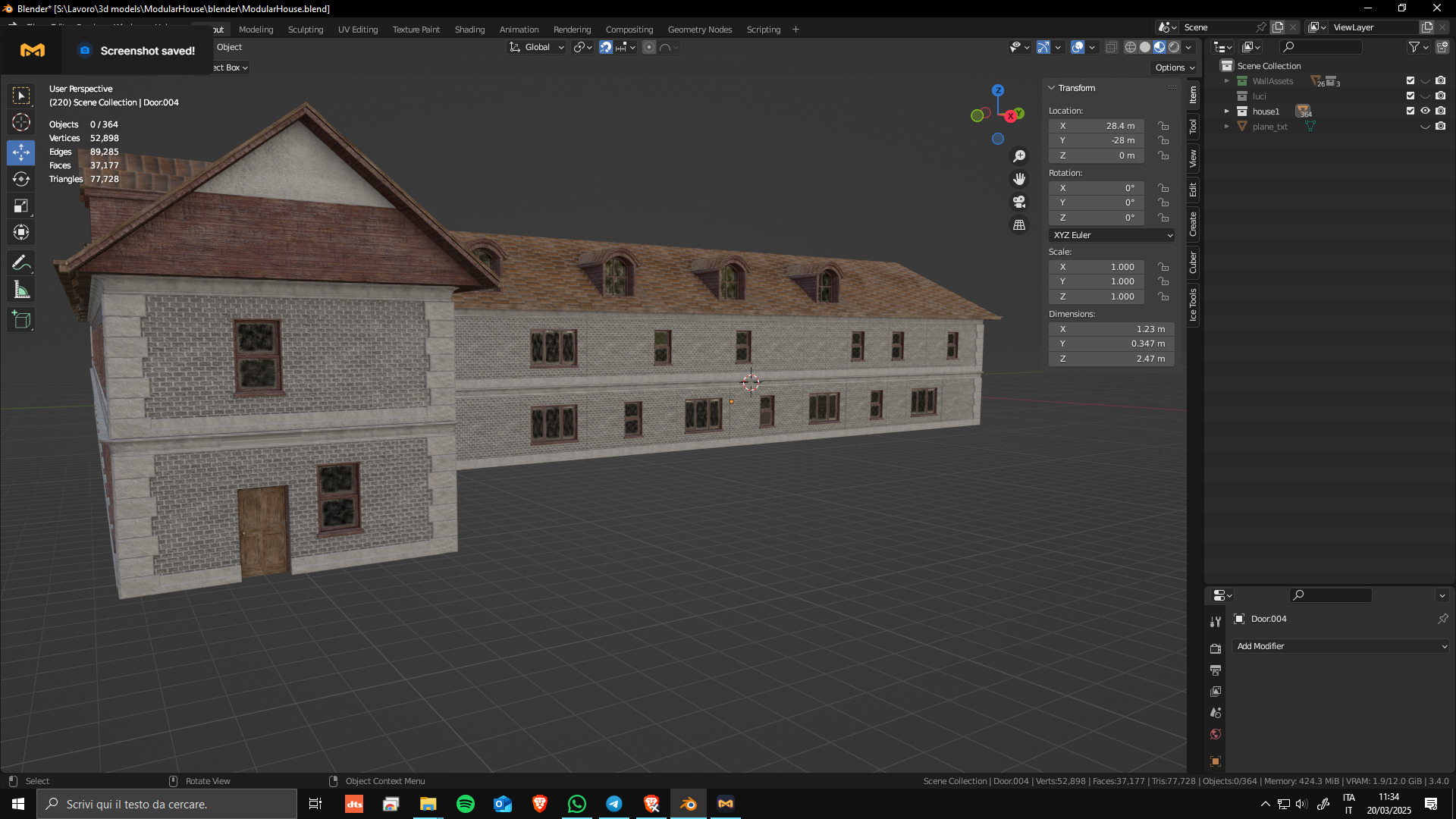Open the Object menu in viewport header
This screenshot has height=819, width=1456.
229,47
